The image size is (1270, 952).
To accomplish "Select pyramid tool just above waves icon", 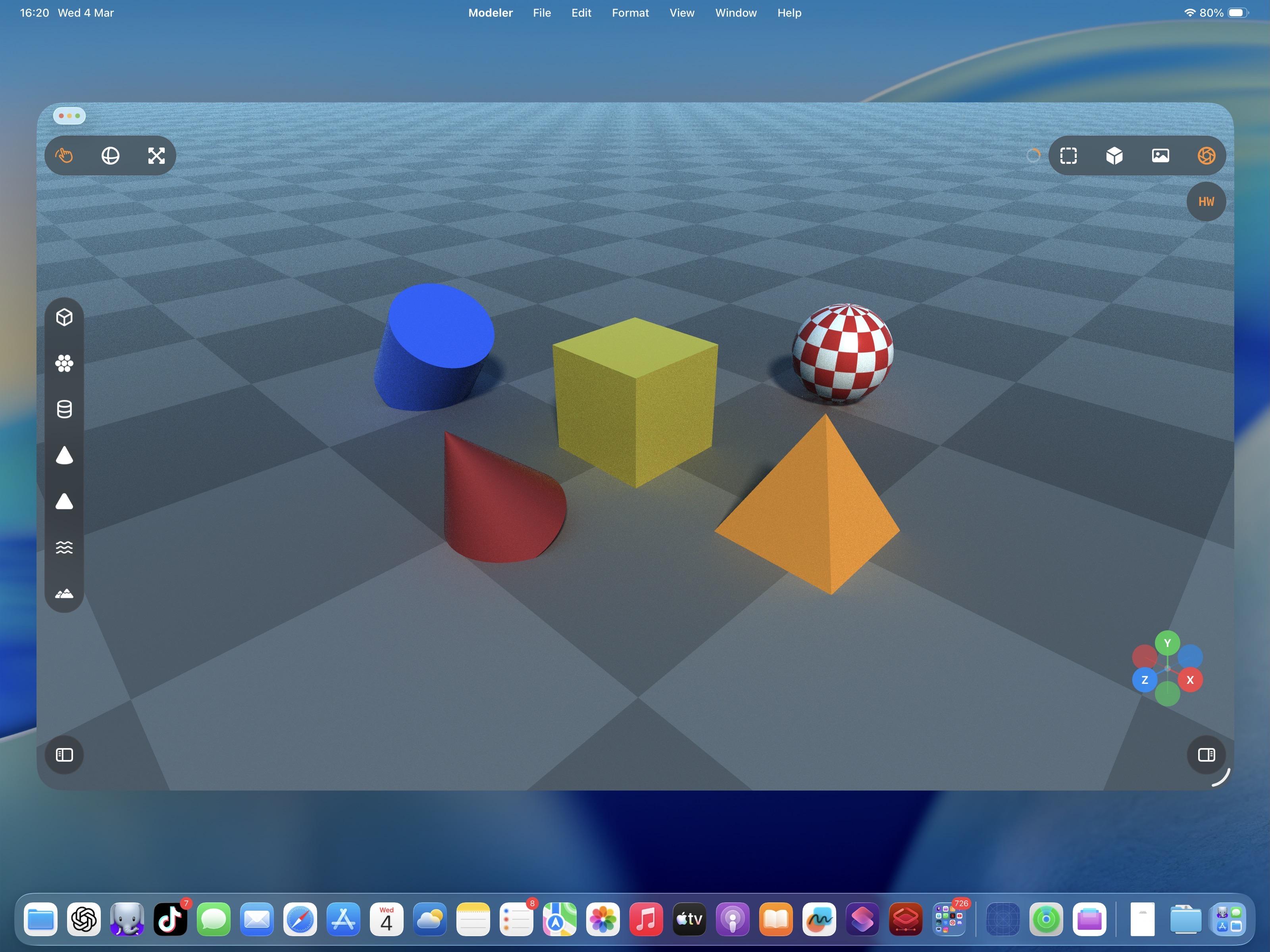I will [64, 501].
